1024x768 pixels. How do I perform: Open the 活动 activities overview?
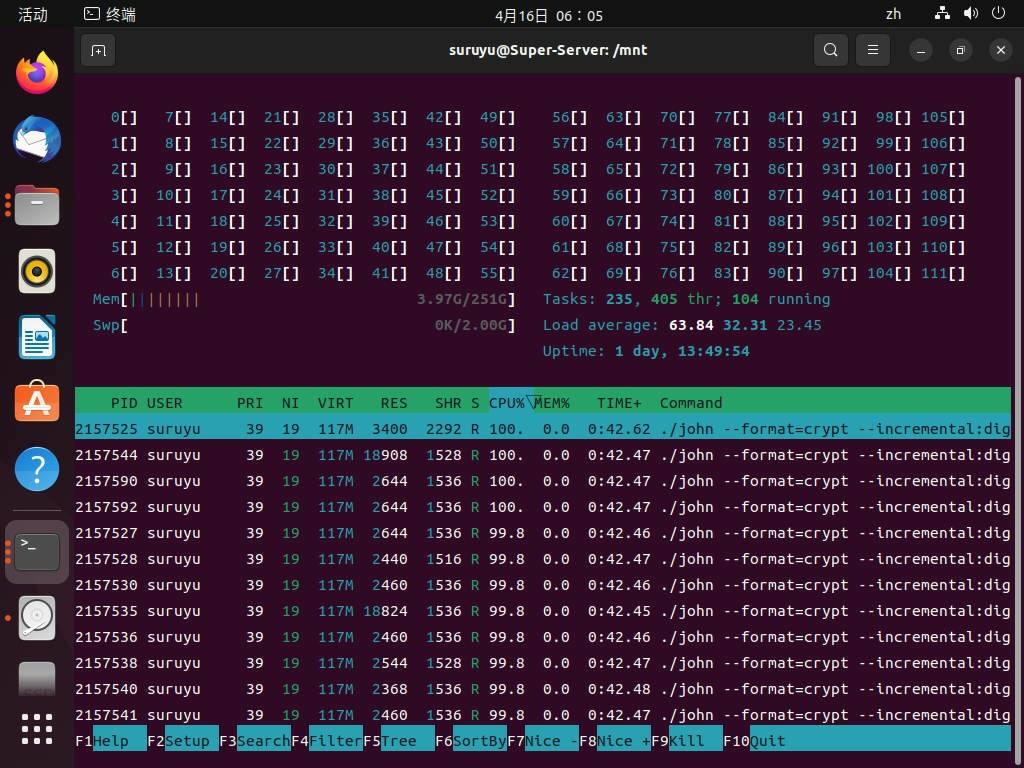[33, 14]
